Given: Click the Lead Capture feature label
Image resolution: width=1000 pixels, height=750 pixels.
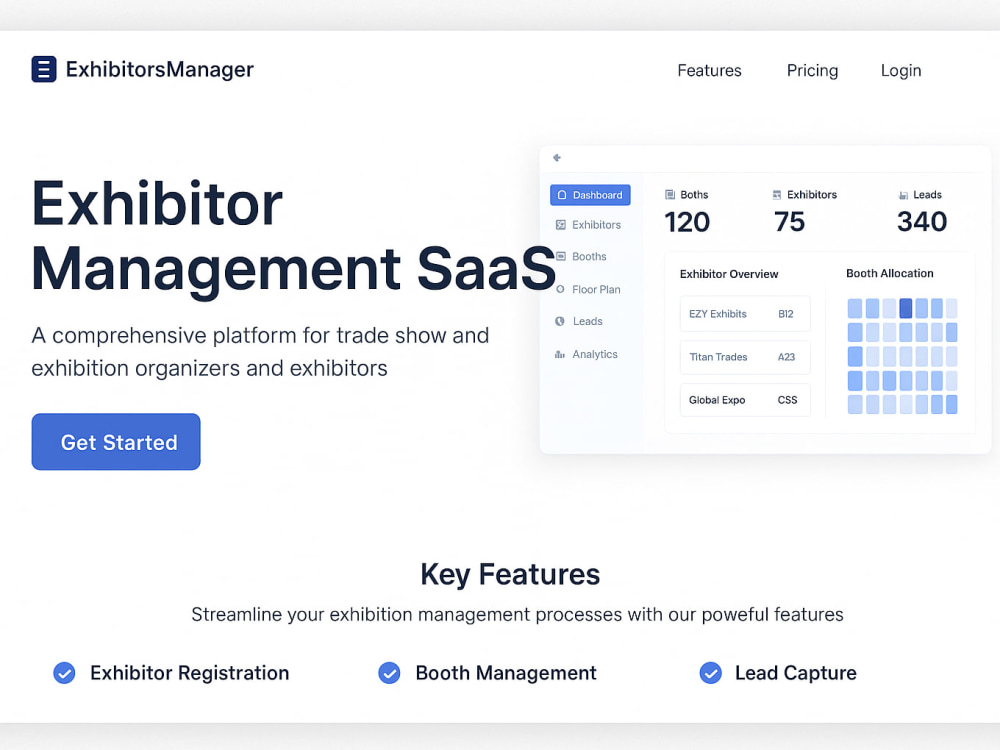Looking at the screenshot, I should click(x=795, y=673).
